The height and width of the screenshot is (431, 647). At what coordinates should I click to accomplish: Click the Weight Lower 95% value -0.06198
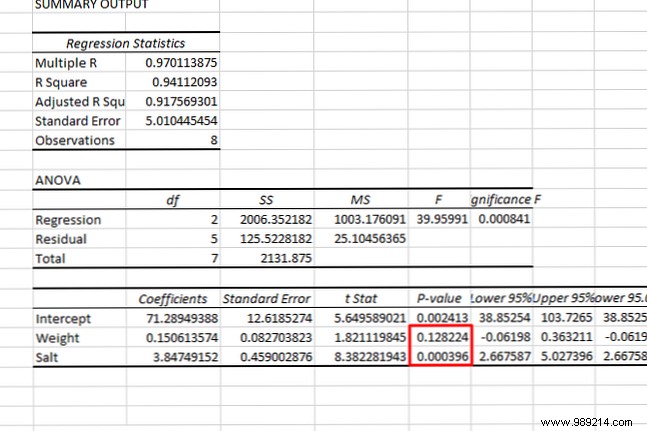point(505,337)
